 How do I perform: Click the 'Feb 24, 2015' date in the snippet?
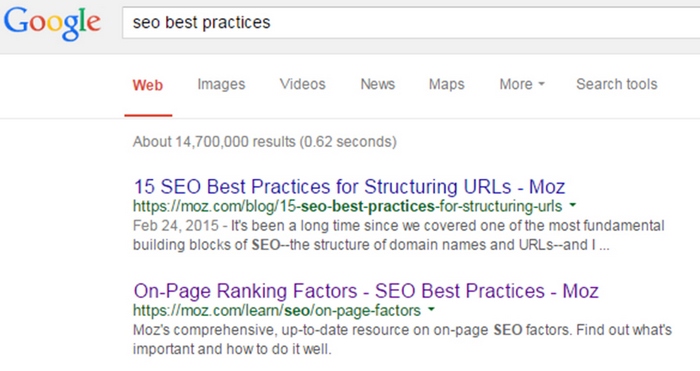176,225
